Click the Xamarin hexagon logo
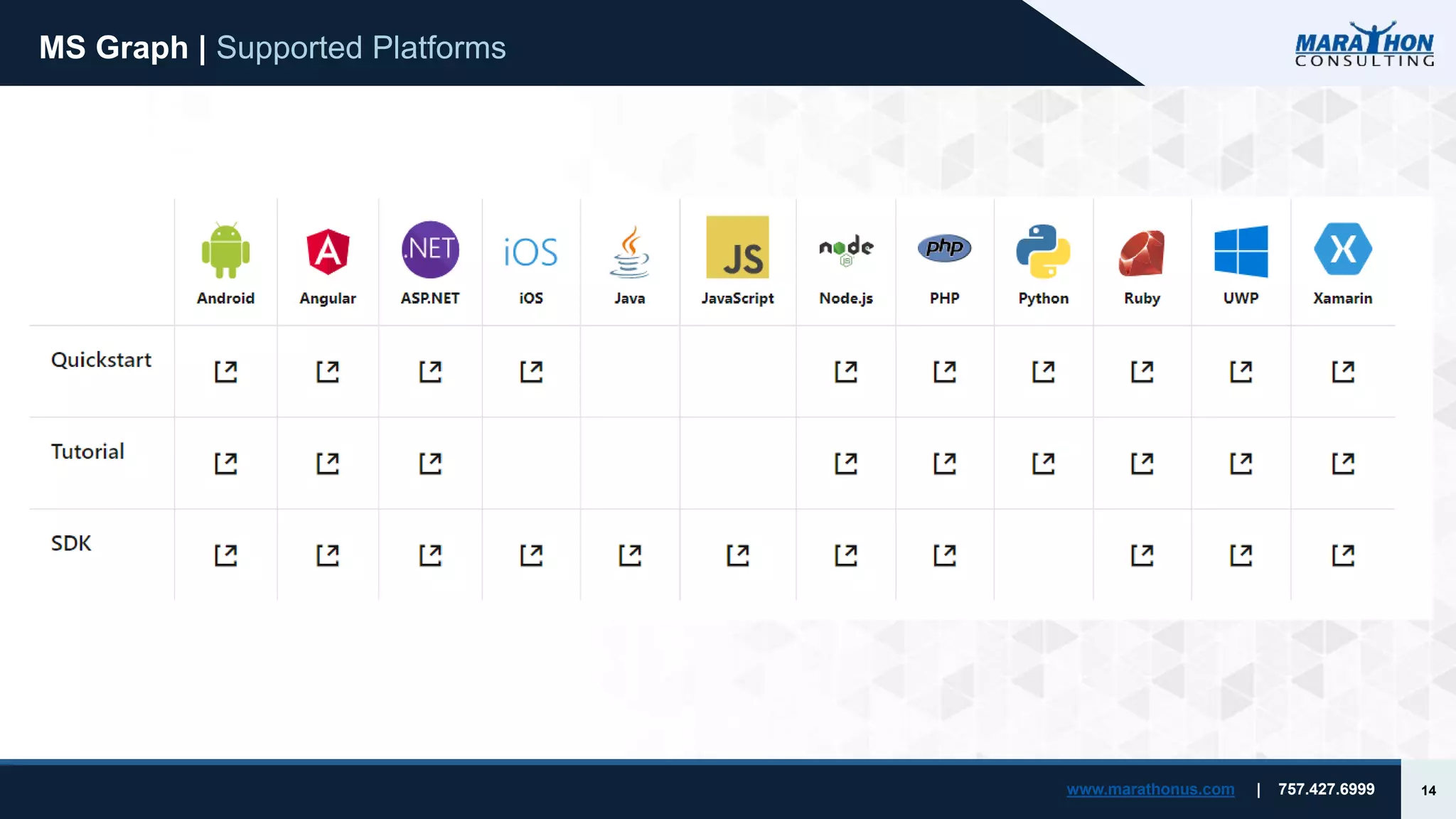1456x819 pixels. point(1342,249)
